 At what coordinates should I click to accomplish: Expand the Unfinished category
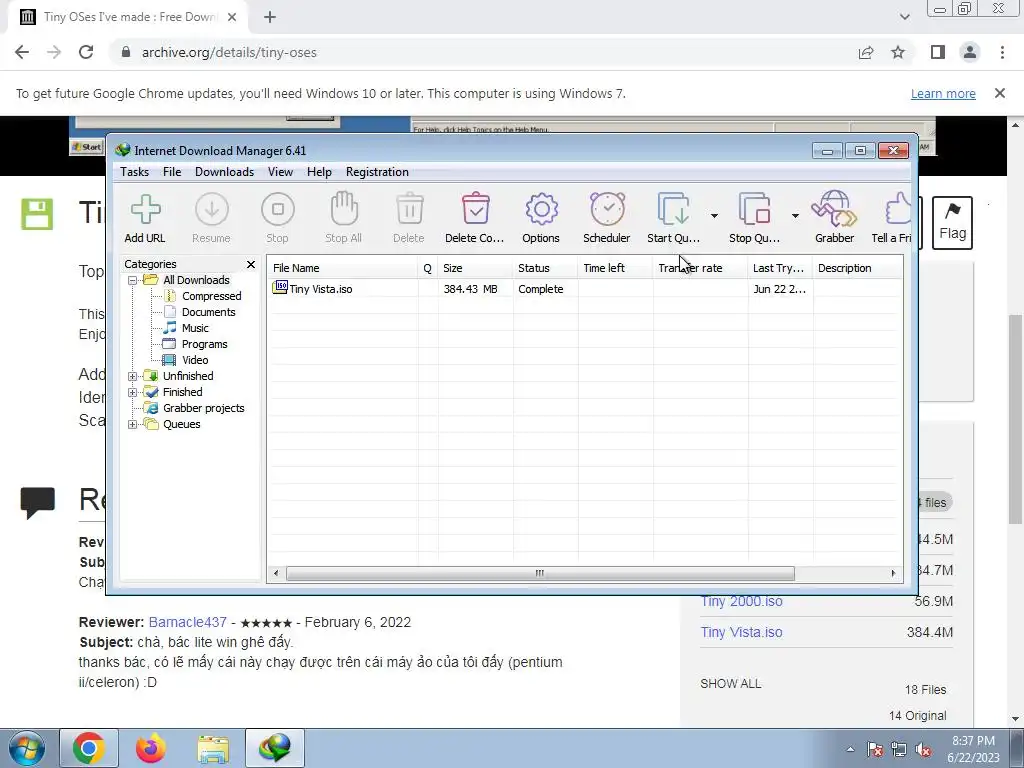(133, 376)
